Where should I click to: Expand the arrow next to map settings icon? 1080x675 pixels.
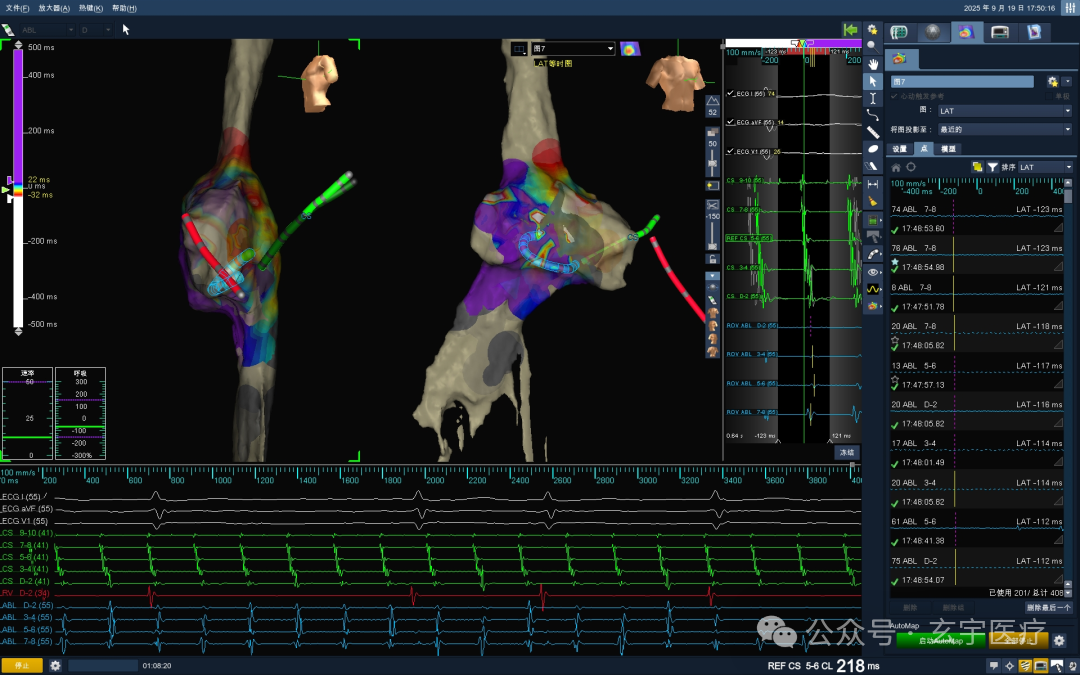[1068, 82]
